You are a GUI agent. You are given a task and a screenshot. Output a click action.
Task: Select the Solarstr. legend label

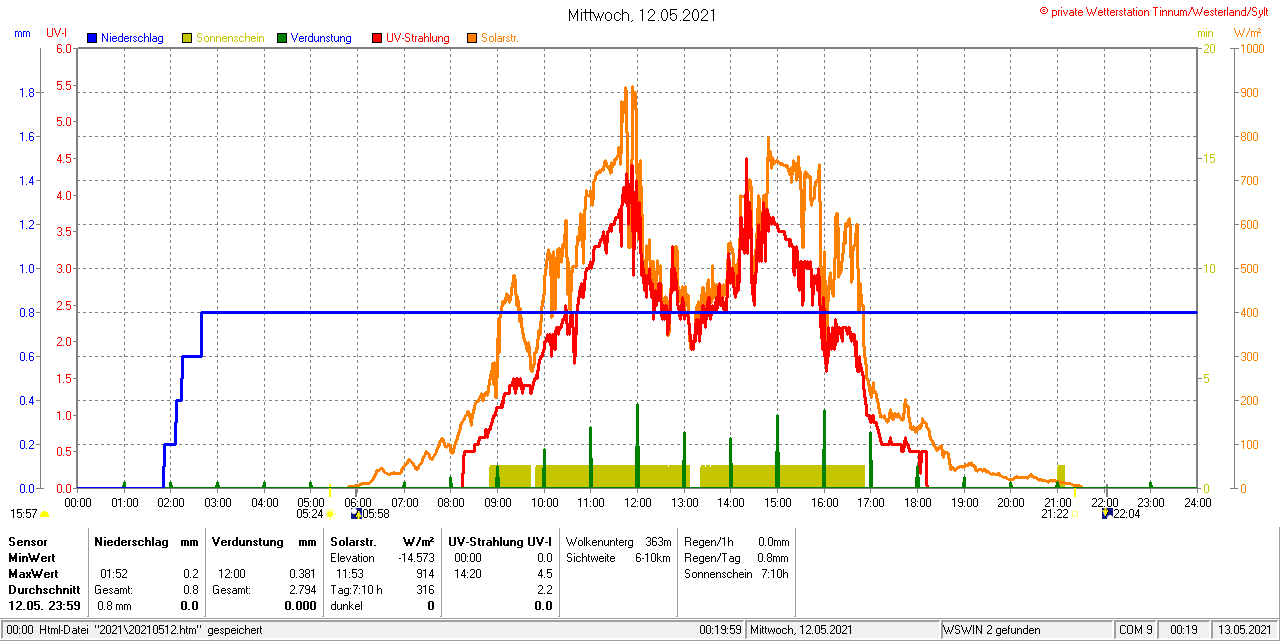501,38
